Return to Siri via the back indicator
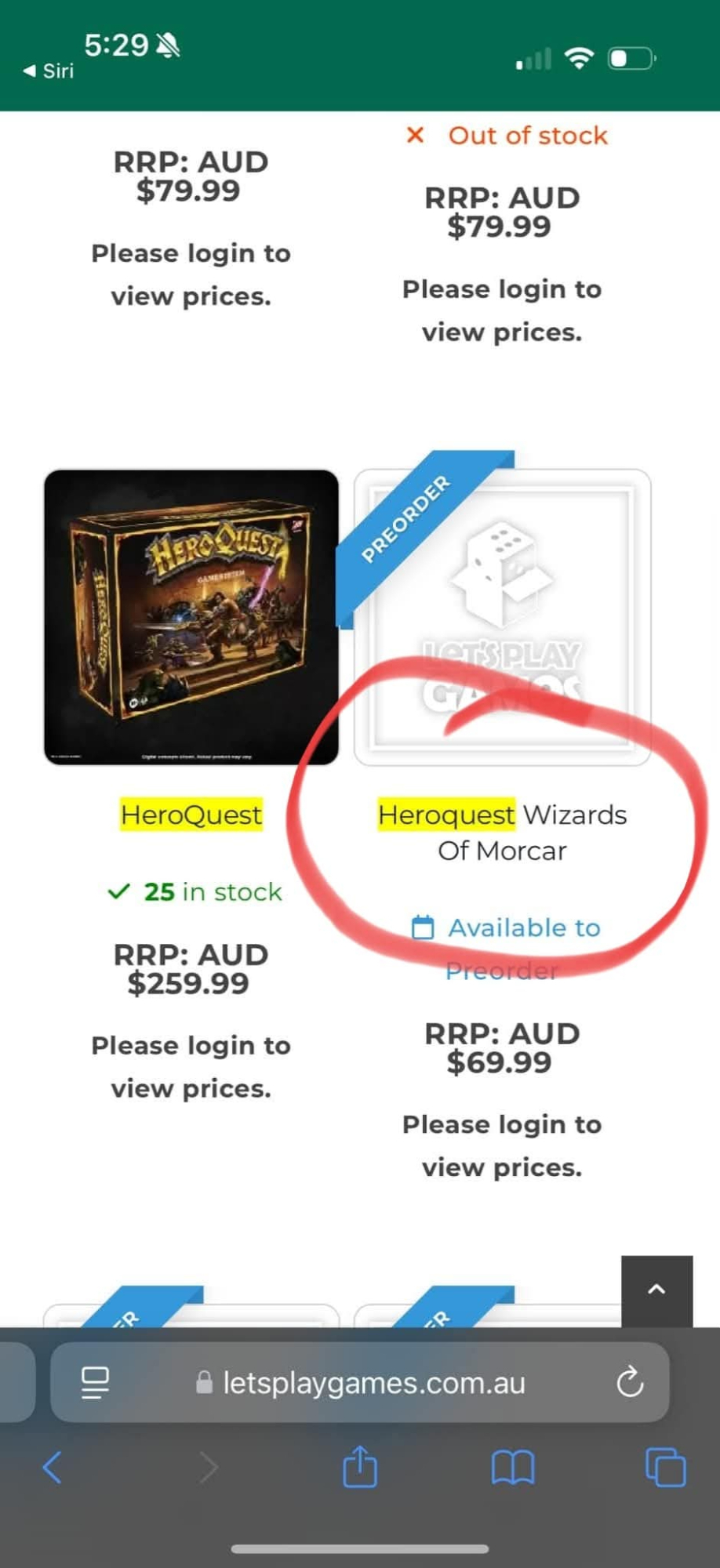 point(49,71)
